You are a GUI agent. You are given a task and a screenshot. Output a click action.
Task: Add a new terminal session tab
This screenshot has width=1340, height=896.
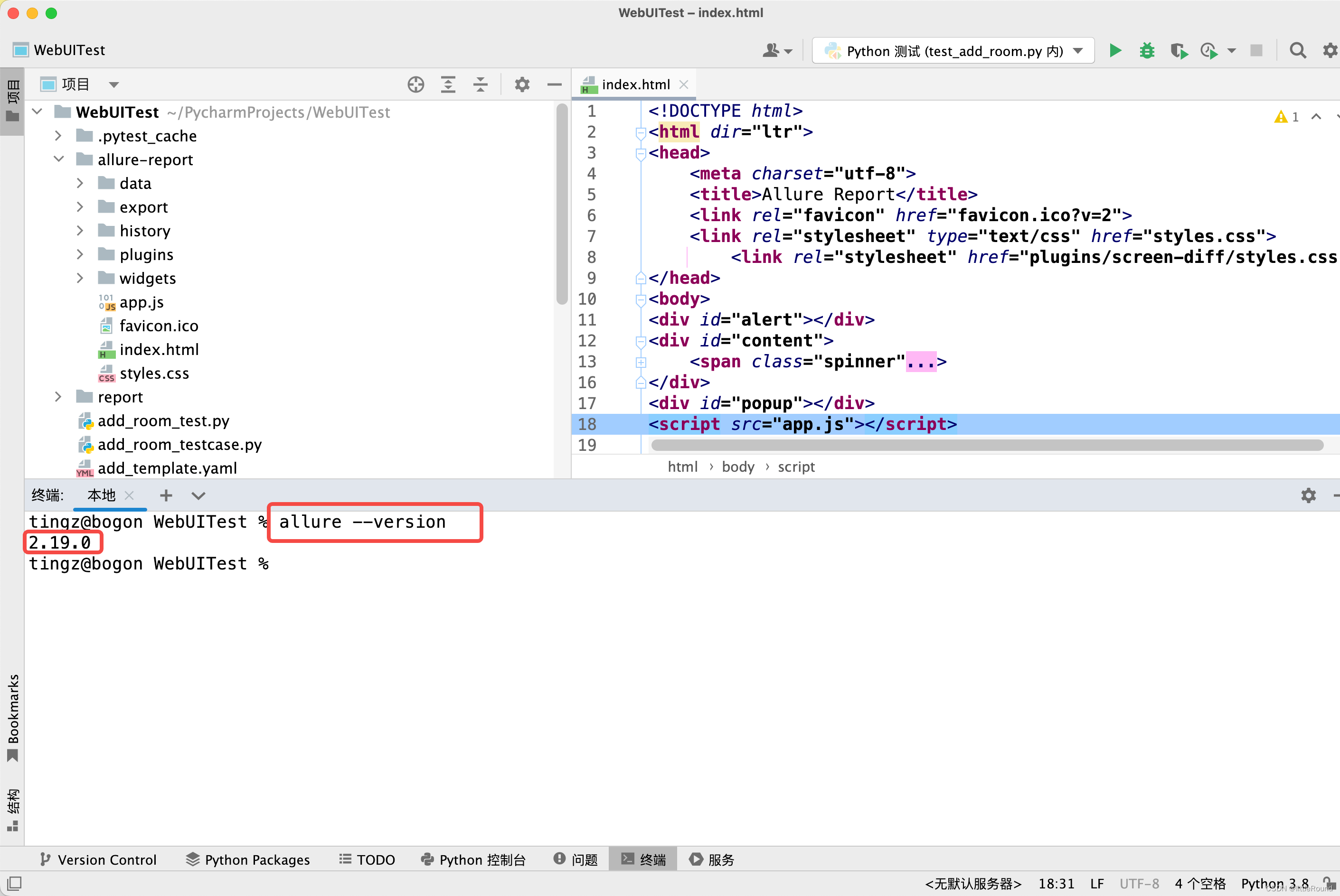click(x=166, y=495)
